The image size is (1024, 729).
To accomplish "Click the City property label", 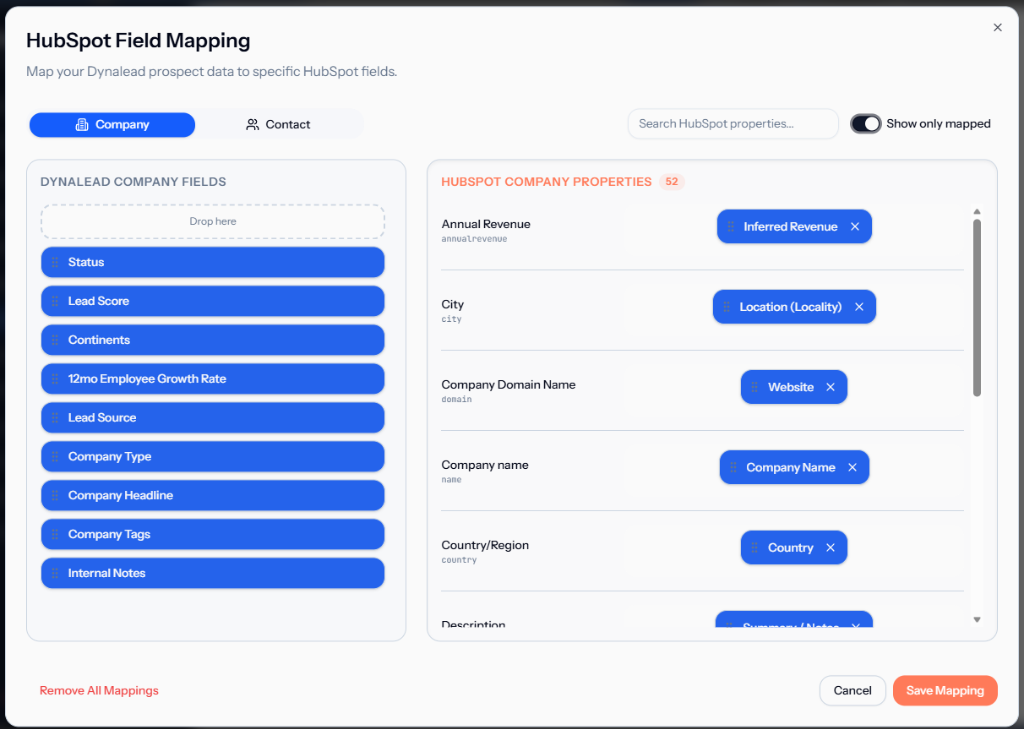I will (453, 304).
